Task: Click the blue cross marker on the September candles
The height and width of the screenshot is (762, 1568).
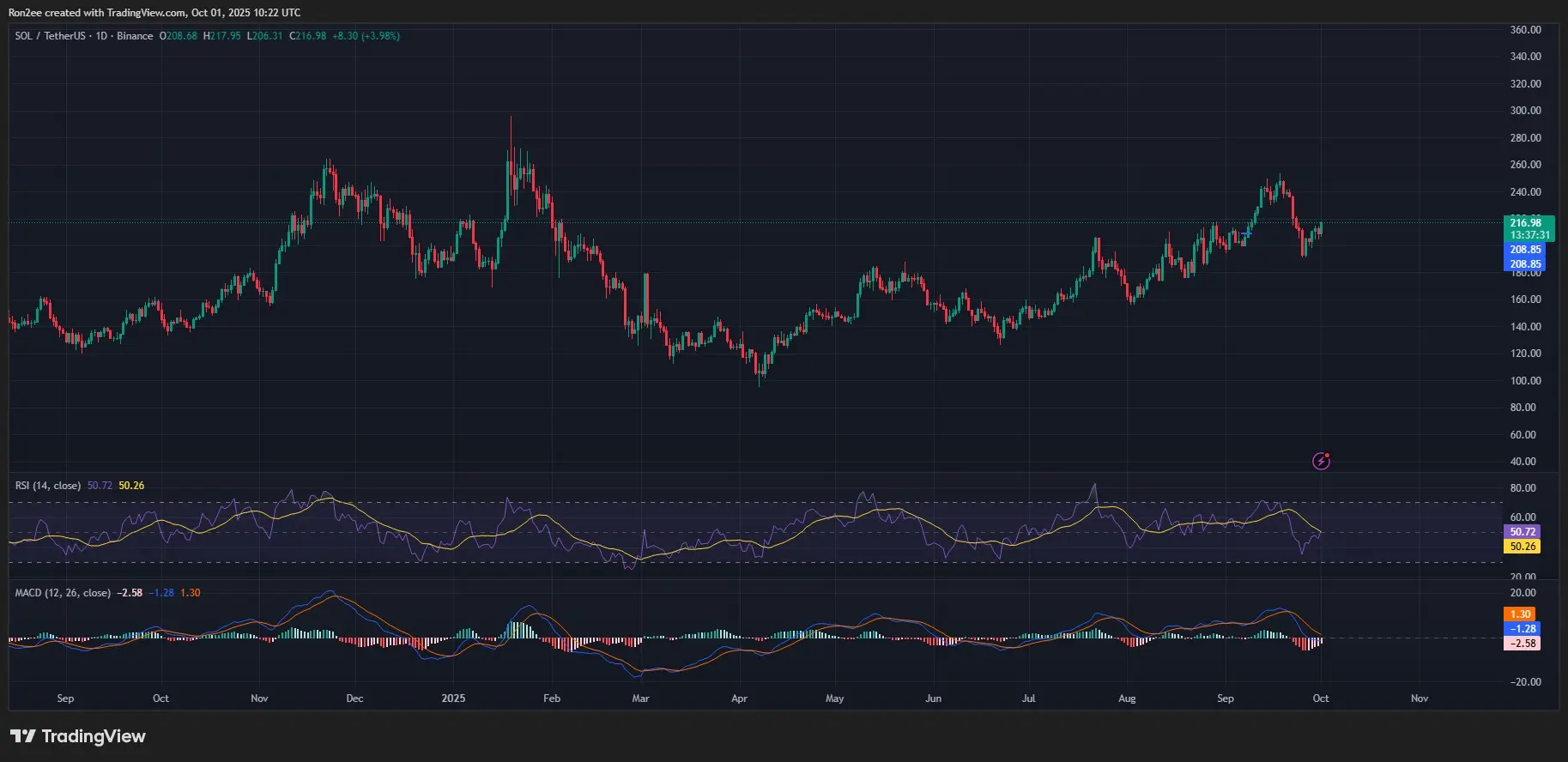Action: click(x=1247, y=233)
